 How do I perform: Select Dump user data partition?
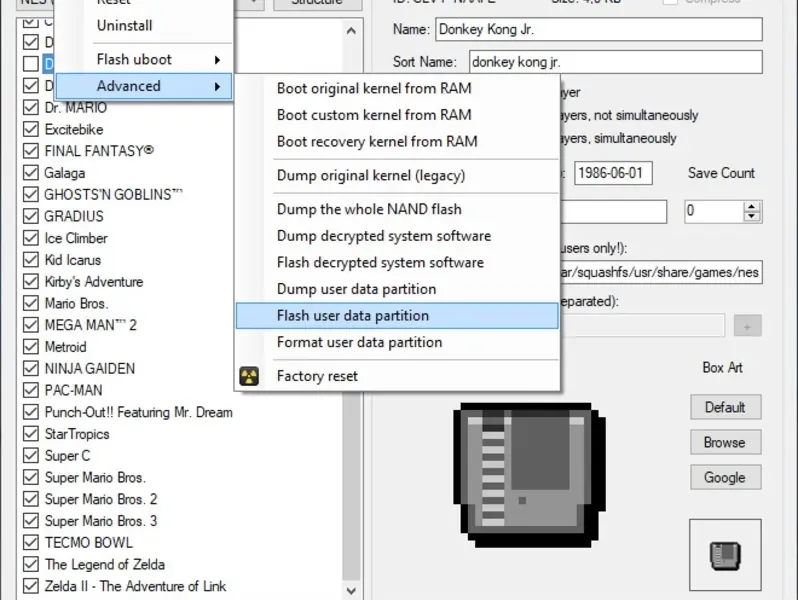(397, 289)
